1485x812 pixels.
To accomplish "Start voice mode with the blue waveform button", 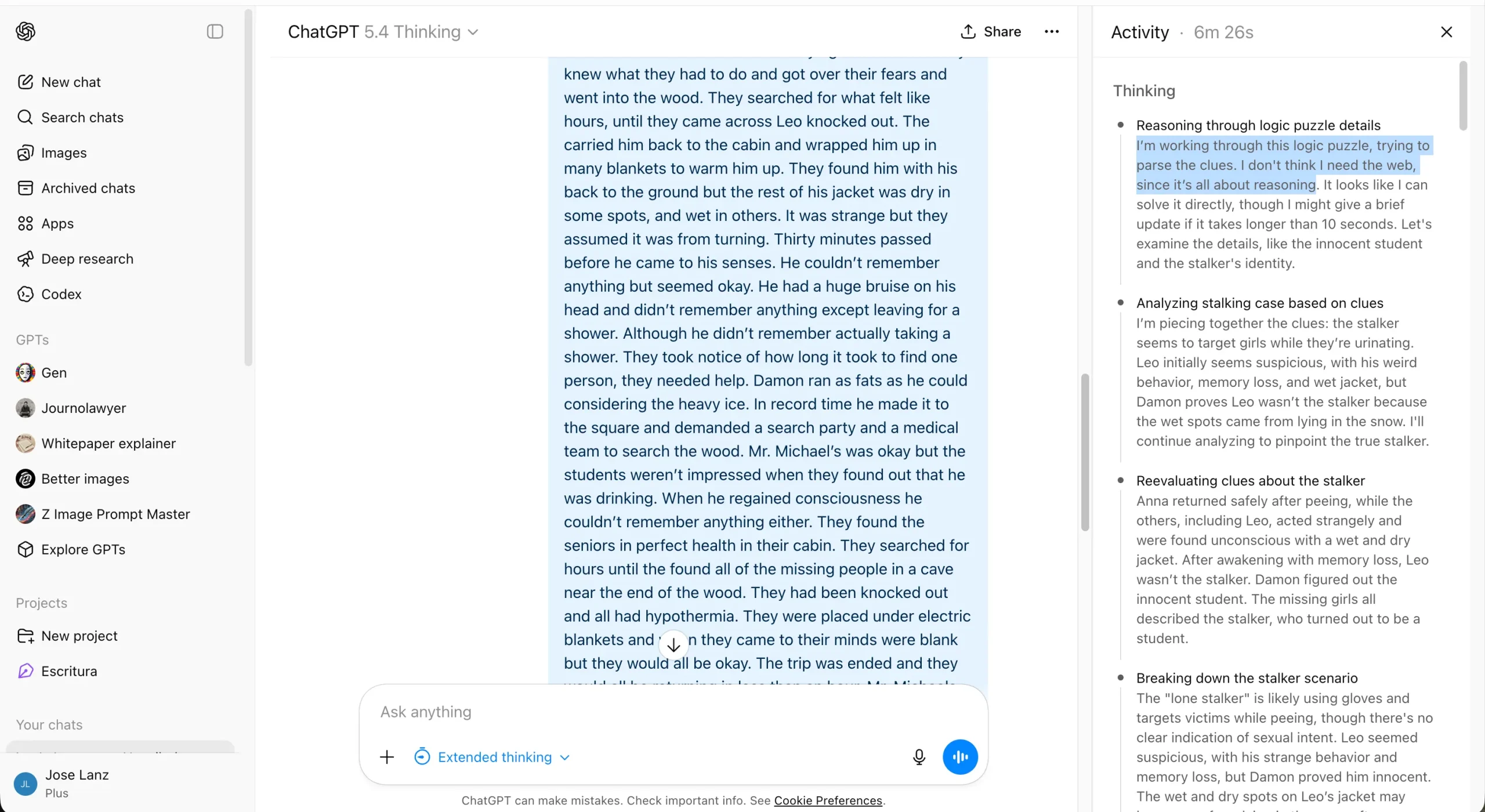I will (x=960, y=757).
